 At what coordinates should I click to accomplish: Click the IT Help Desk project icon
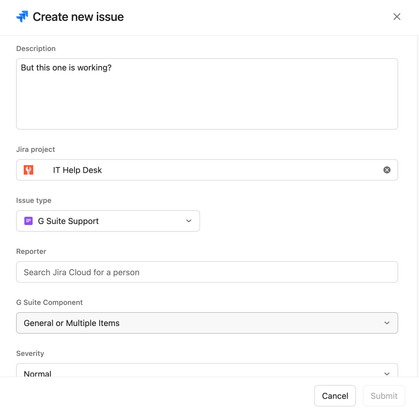[x=28, y=170]
